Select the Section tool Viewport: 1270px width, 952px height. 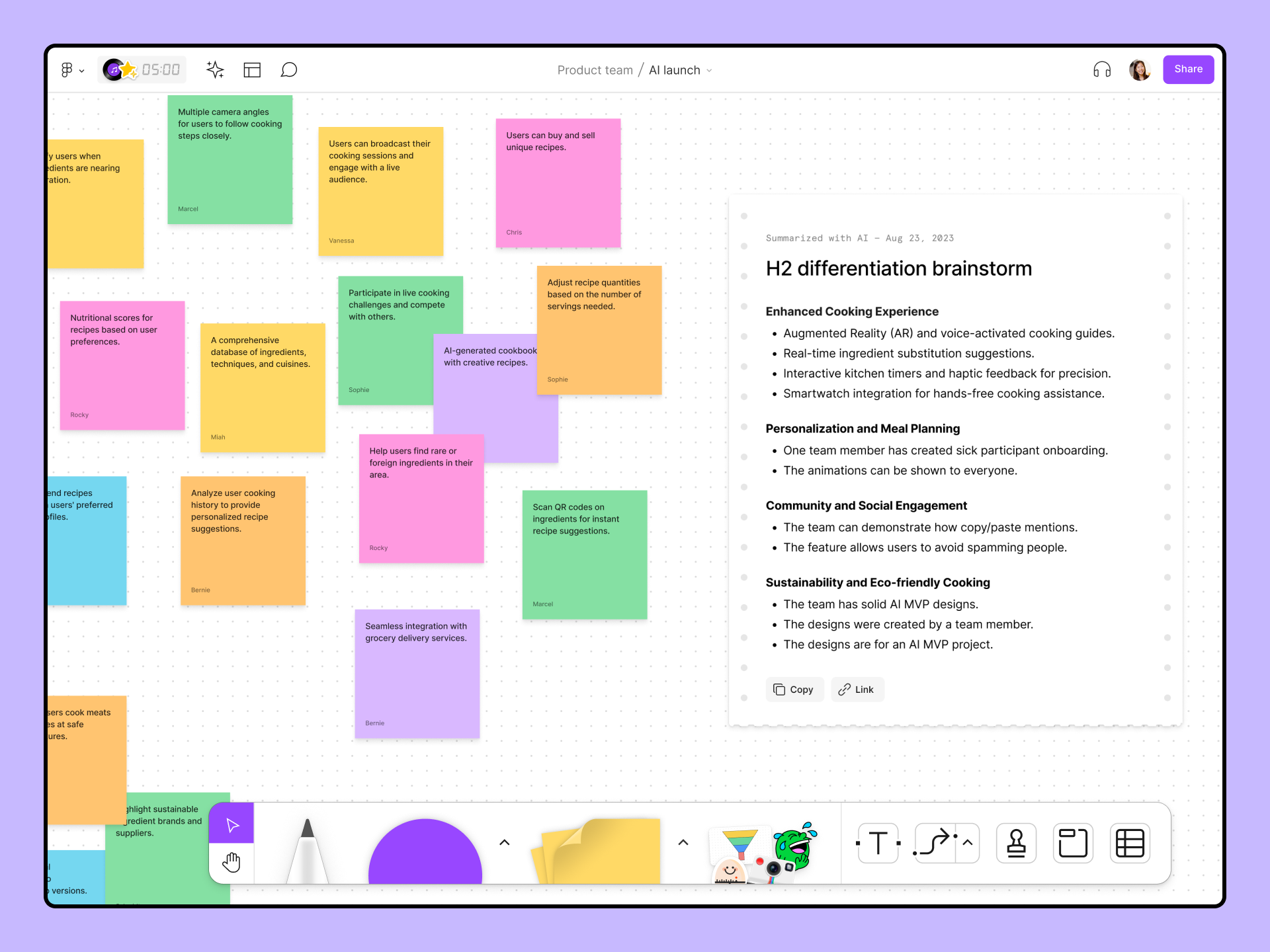pyautogui.click(x=1073, y=843)
